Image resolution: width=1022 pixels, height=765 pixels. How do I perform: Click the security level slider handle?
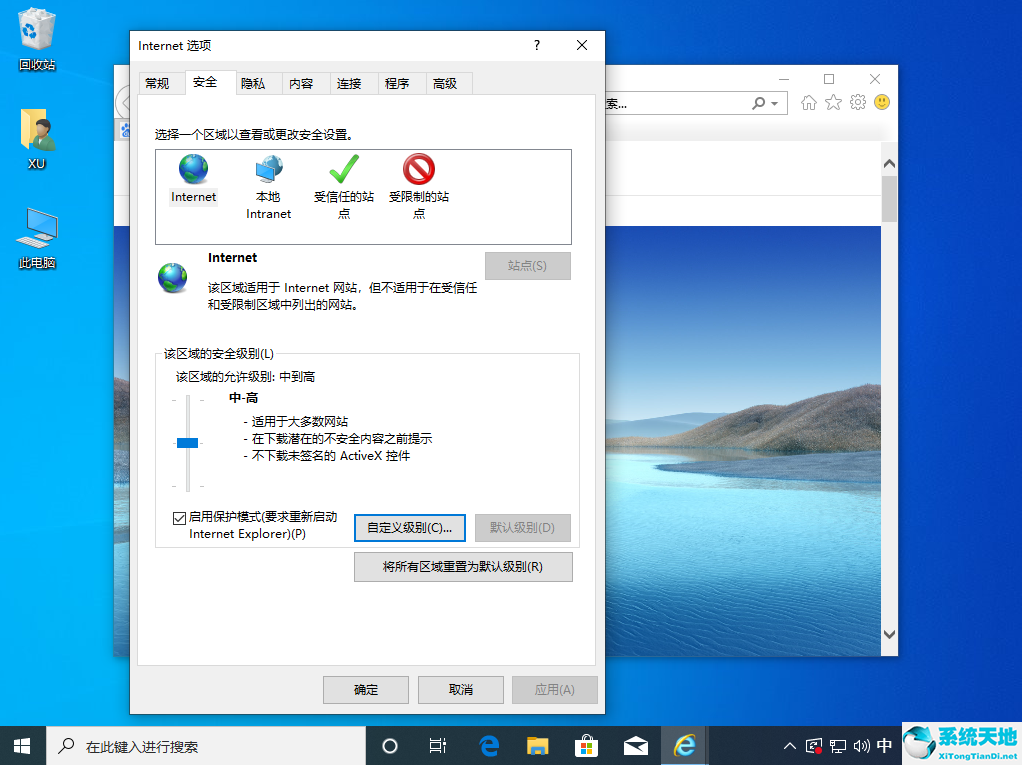click(188, 441)
